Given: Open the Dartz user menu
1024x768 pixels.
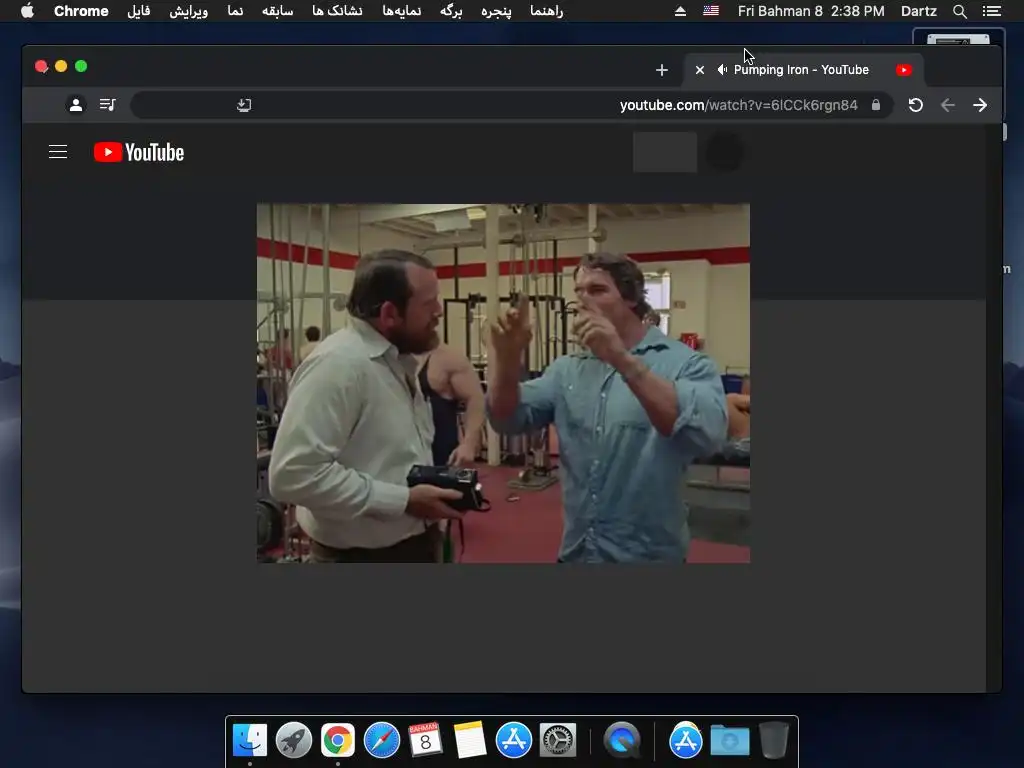Looking at the screenshot, I should tap(919, 11).
